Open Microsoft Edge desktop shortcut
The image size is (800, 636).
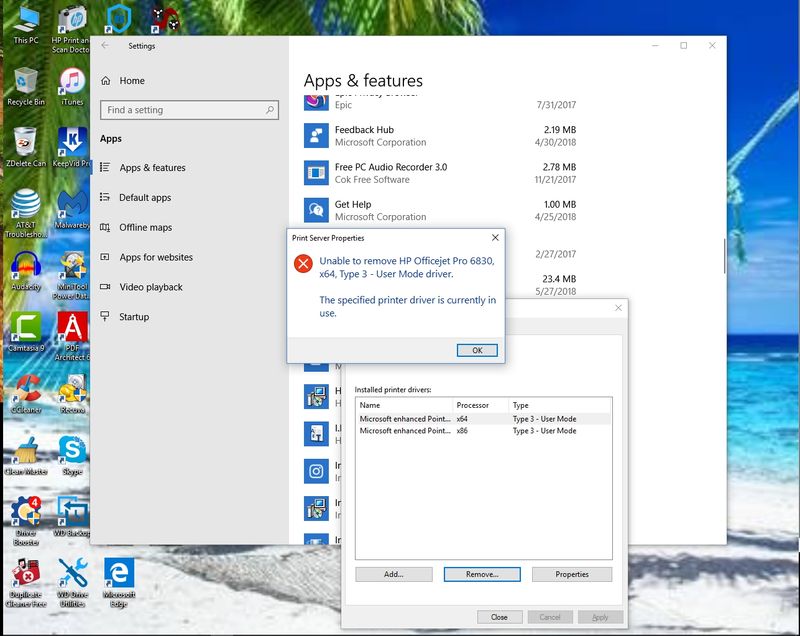pyautogui.click(x=119, y=575)
